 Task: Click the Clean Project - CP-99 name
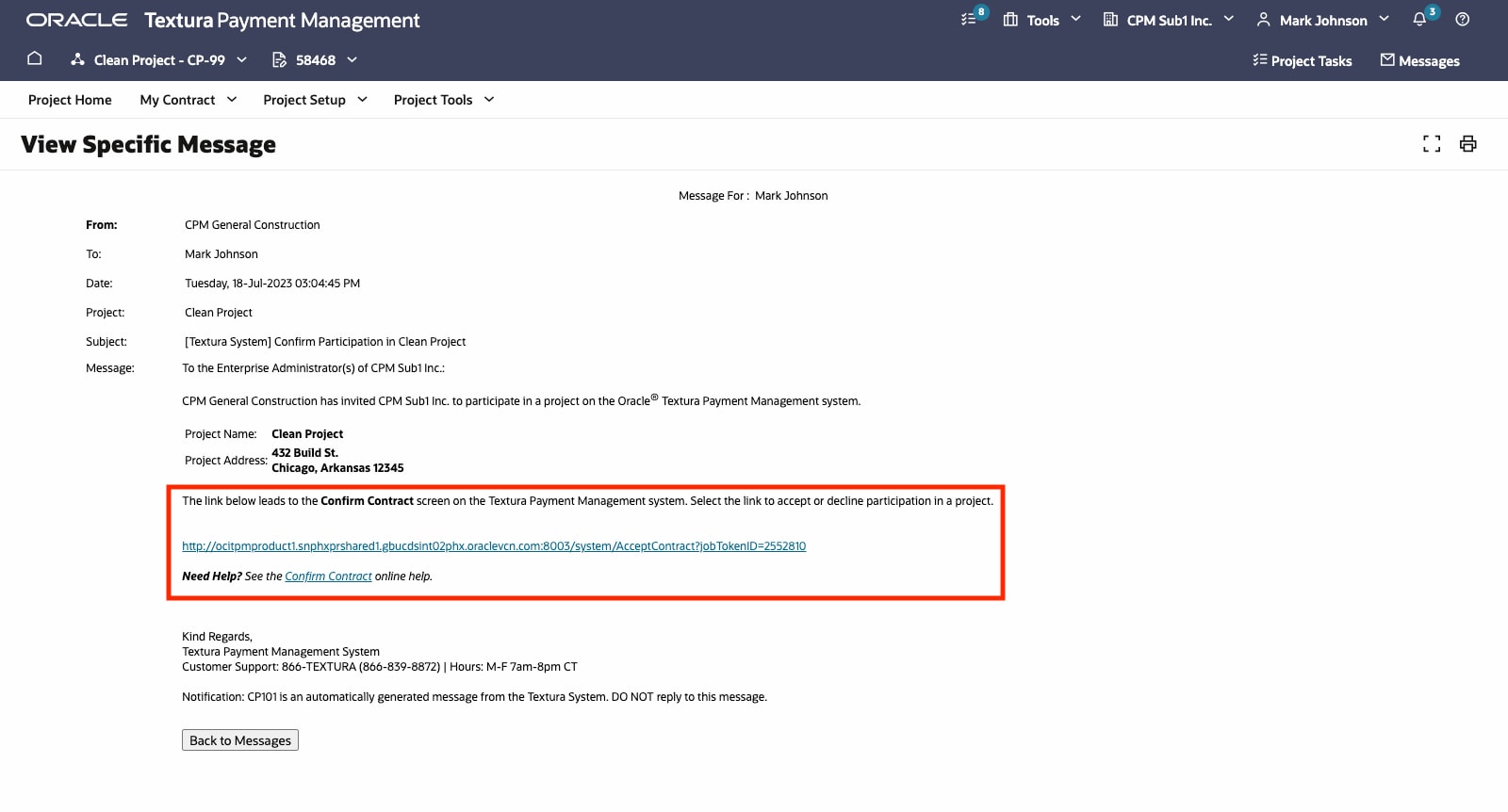click(159, 60)
